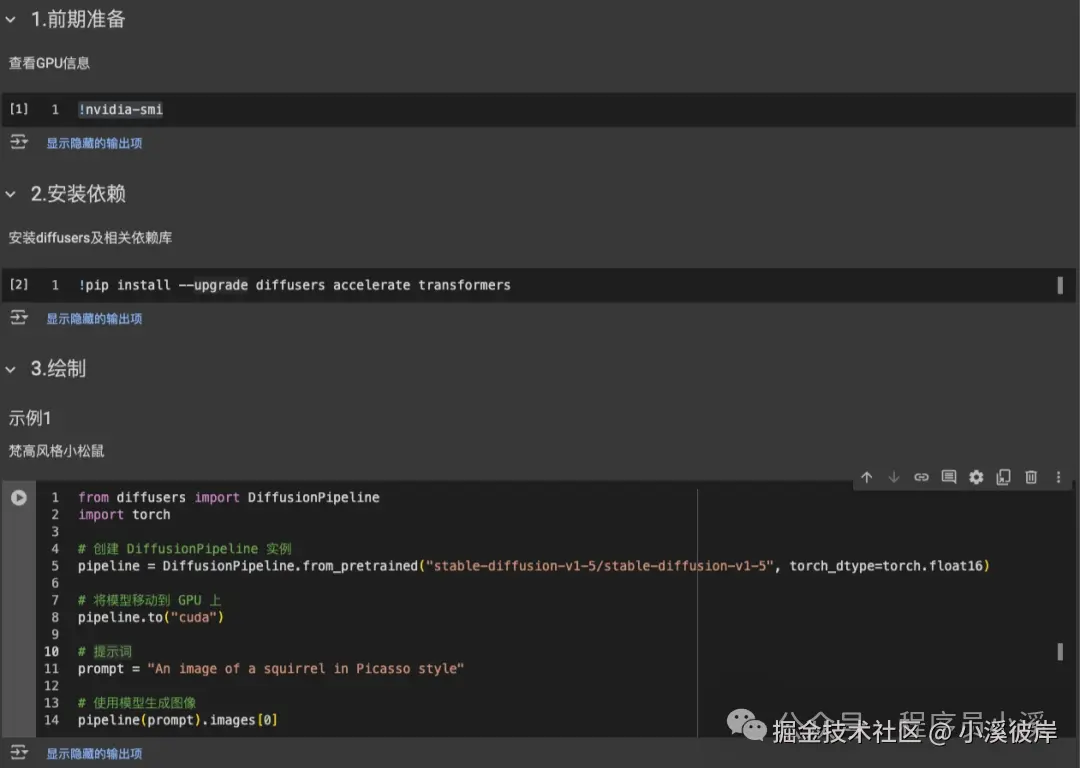Click the comment # 使用模型生成图像
Viewport: 1080px width, 768px height.
click(x=137, y=703)
